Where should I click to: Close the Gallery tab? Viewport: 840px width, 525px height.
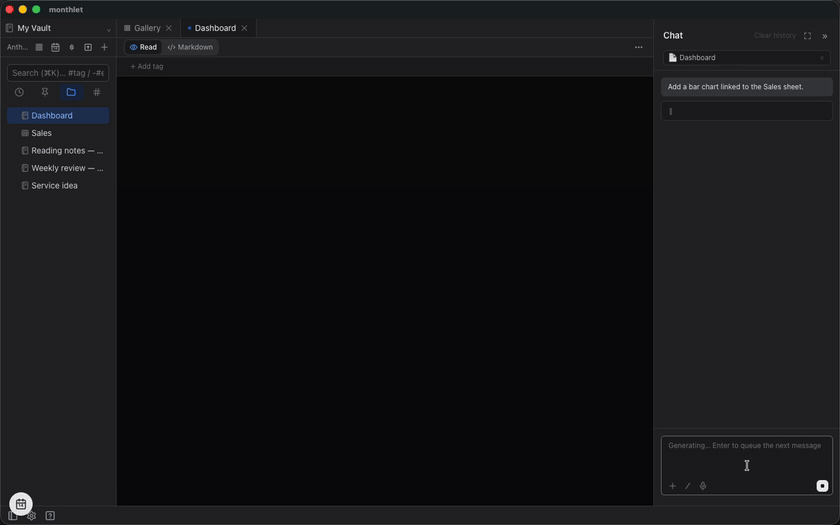(x=169, y=28)
